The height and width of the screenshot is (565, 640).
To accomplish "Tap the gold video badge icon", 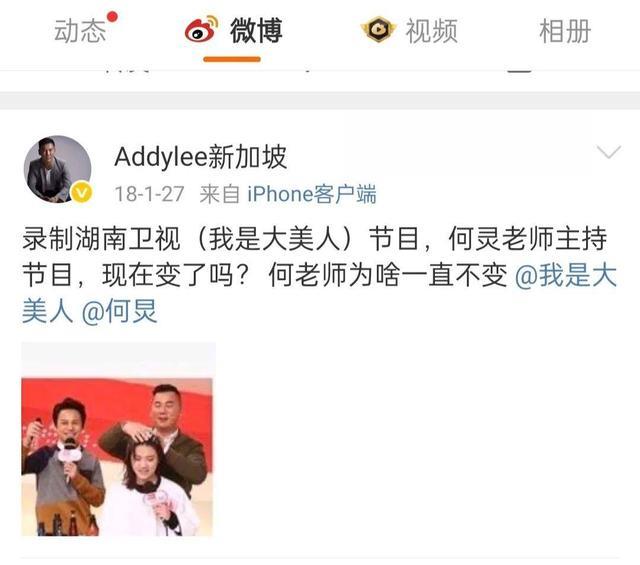I will (x=378, y=29).
